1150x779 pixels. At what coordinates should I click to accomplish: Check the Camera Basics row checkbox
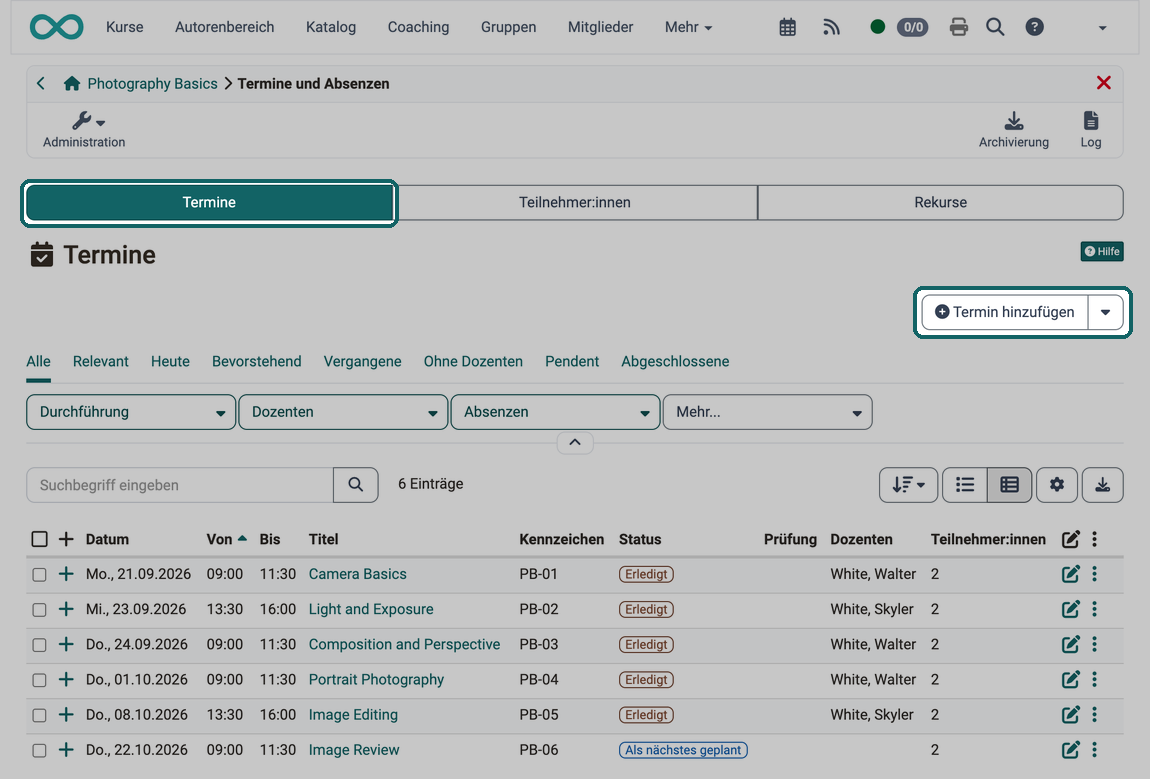[x=40, y=575]
